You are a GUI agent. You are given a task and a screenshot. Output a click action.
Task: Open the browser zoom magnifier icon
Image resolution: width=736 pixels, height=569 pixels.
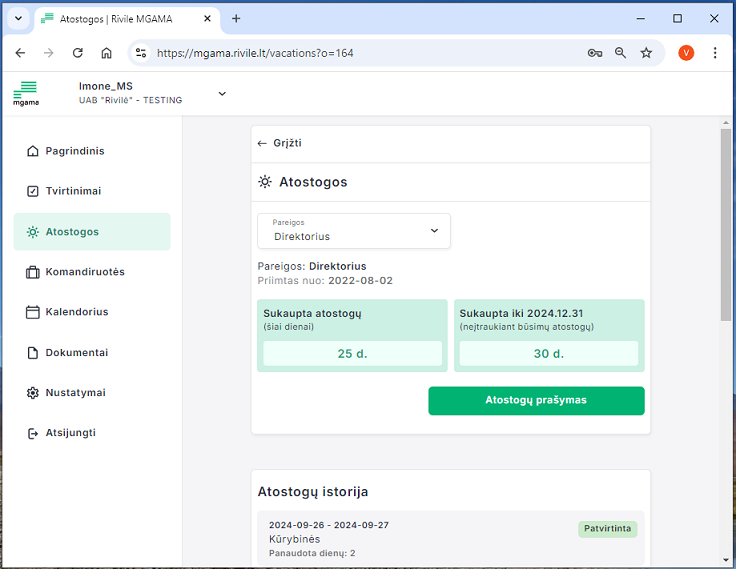(620, 53)
